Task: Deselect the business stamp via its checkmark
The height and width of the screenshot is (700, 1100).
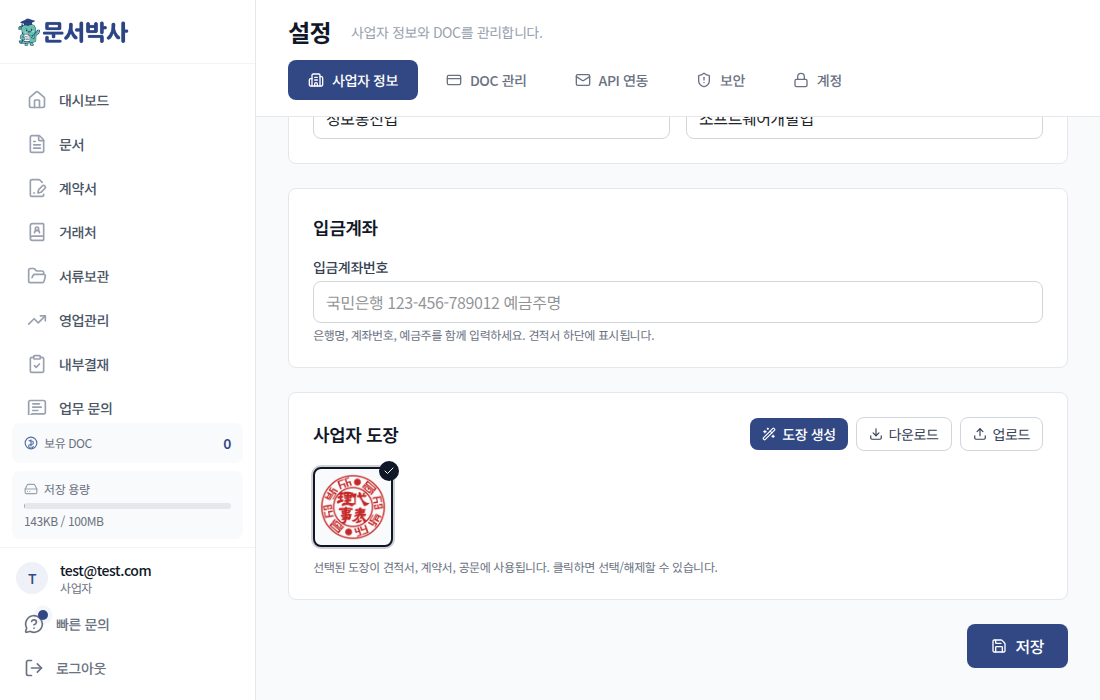Action: click(387, 470)
